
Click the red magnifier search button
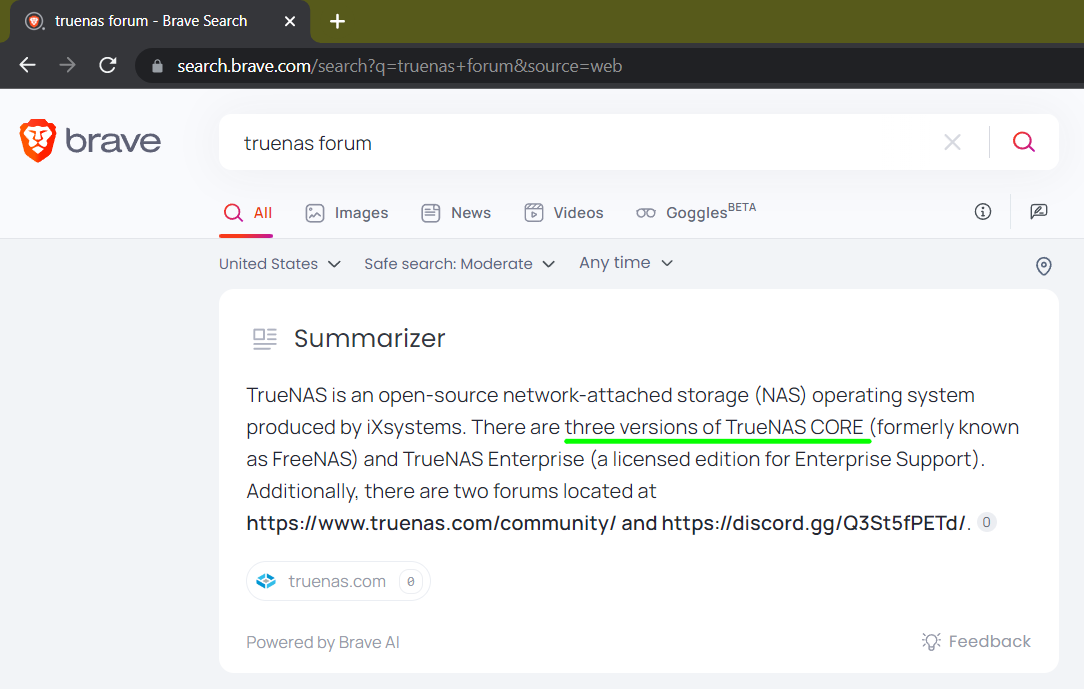(1024, 142)
